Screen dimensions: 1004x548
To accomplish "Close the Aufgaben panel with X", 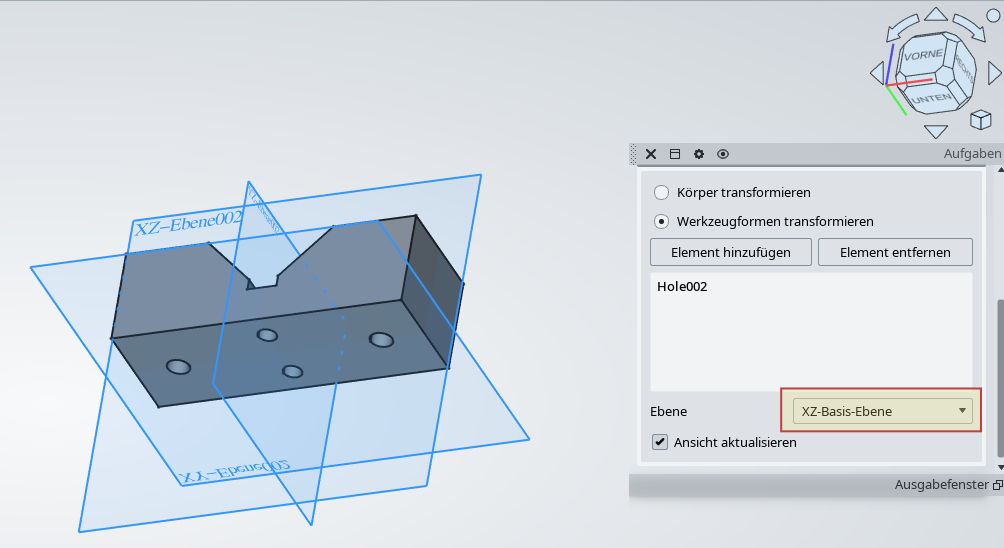I will [651, 154].
